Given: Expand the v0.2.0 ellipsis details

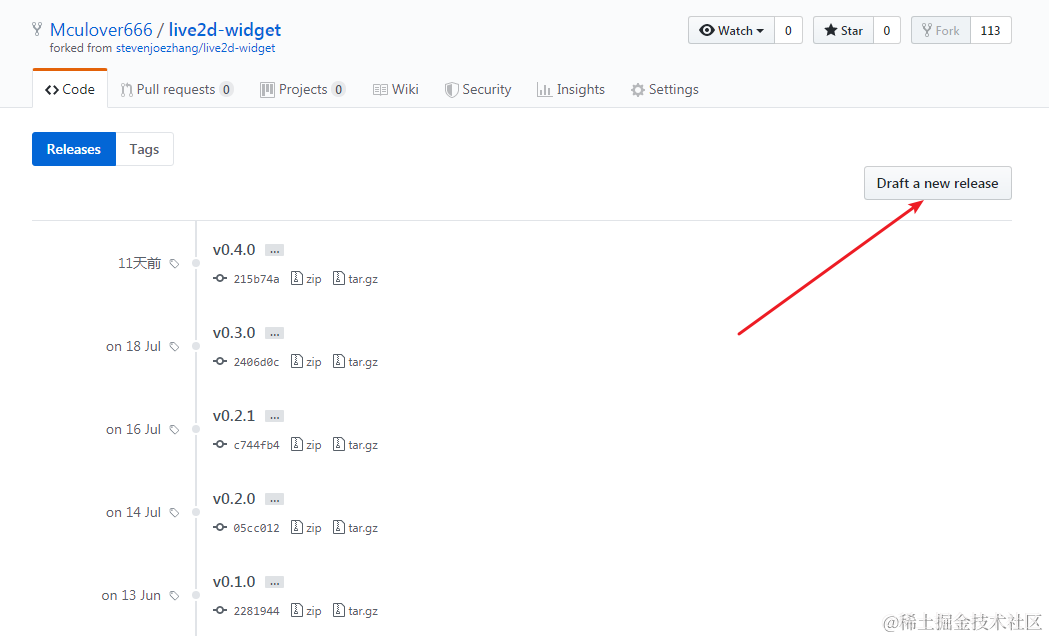Looking at the screenshot, I should coord(274,499).
